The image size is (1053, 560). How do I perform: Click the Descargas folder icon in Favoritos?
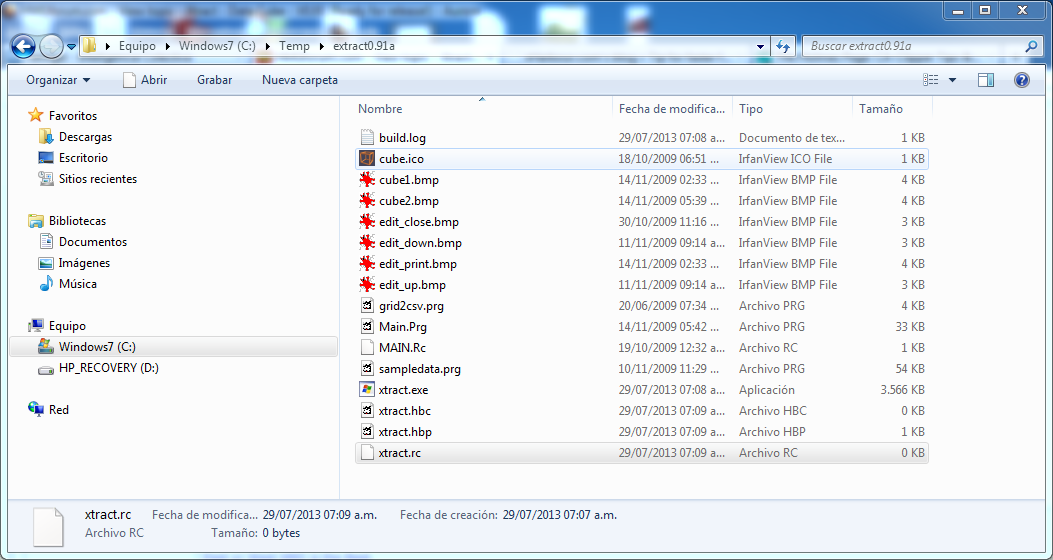click(x=45, y=137)
